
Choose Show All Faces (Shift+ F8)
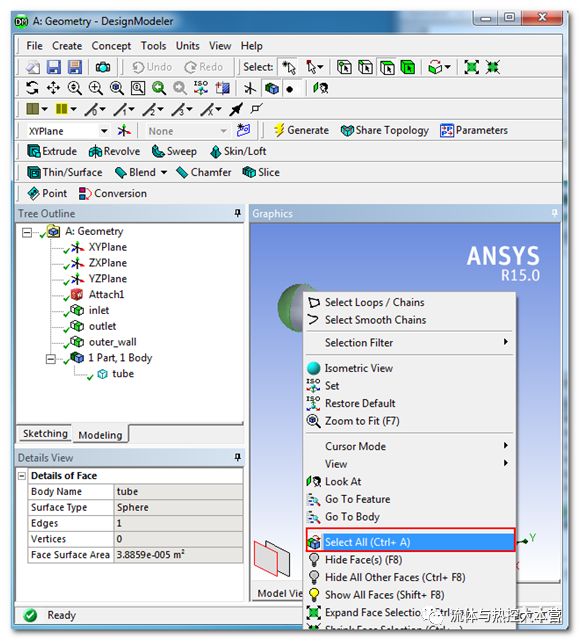[409, 595]
